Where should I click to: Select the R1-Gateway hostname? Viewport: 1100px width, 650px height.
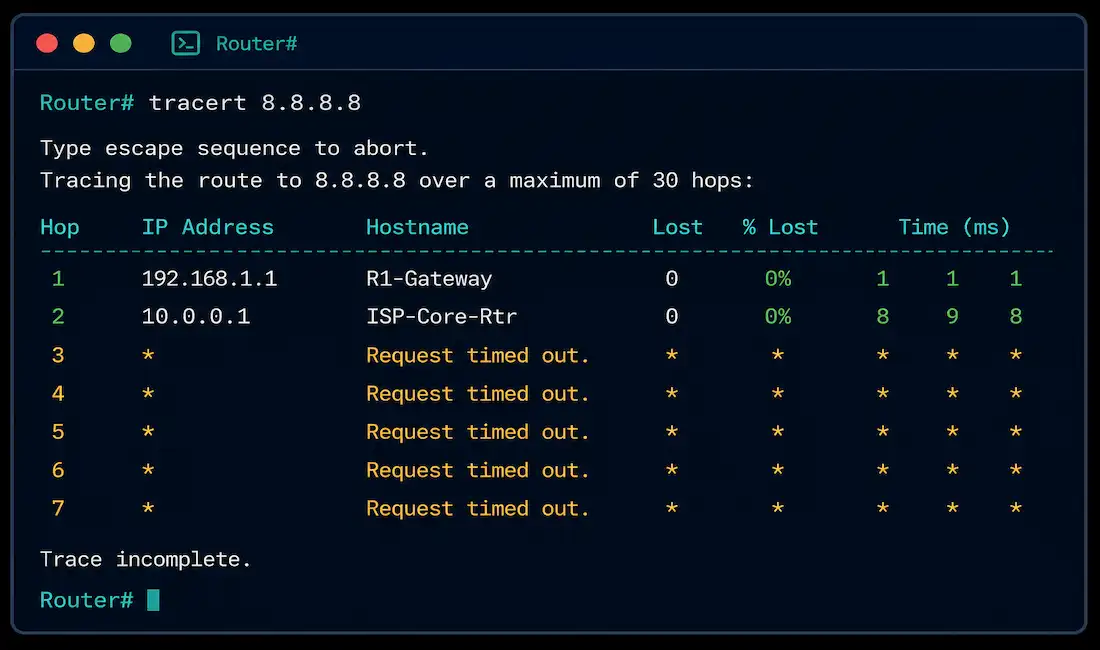[429, 279]
